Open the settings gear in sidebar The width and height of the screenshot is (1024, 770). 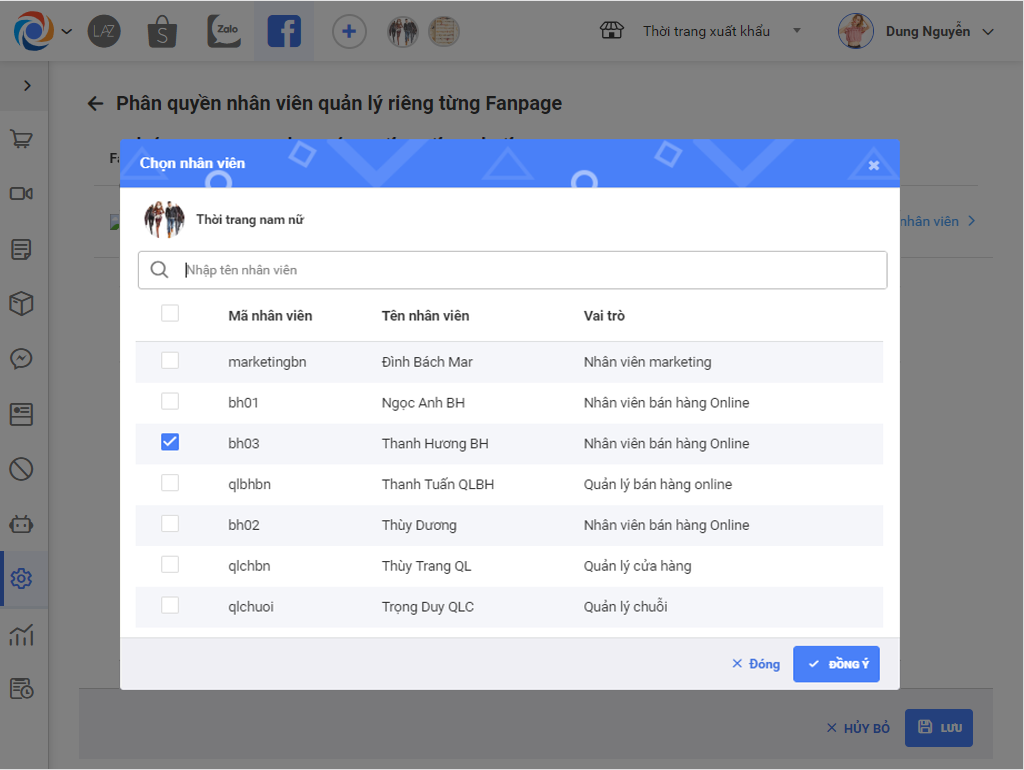pyautogui.click(x=22, y=578)
